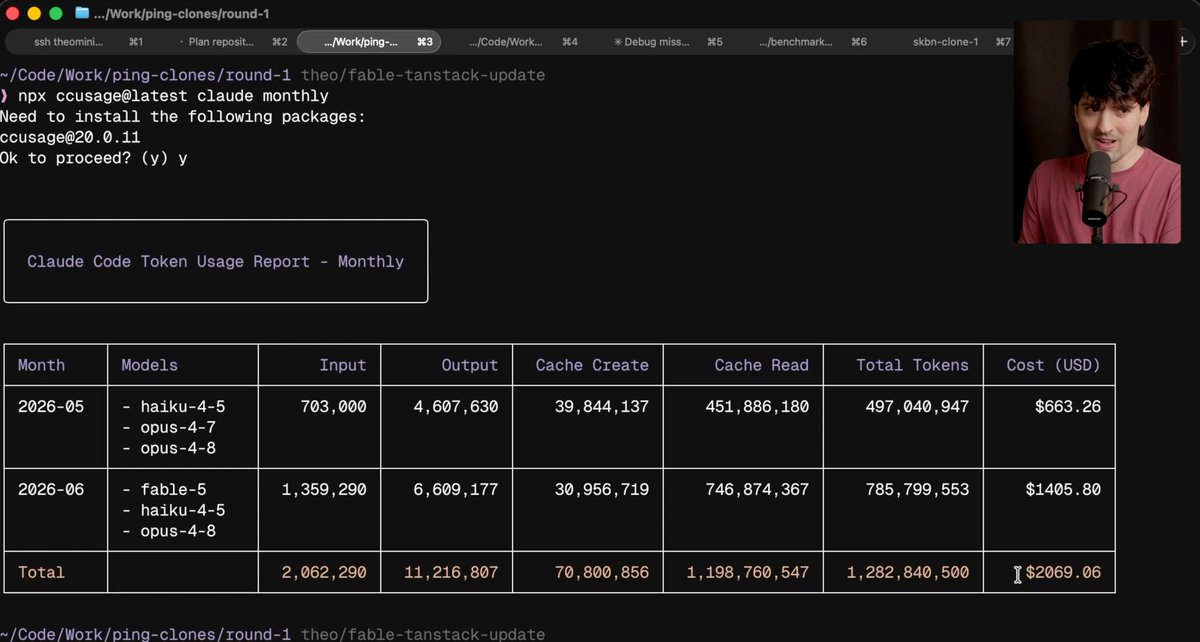Click the output value '6,609,177'
Image resolution: width=1200 pixels, height=642 pixels.
click(455, 490)
